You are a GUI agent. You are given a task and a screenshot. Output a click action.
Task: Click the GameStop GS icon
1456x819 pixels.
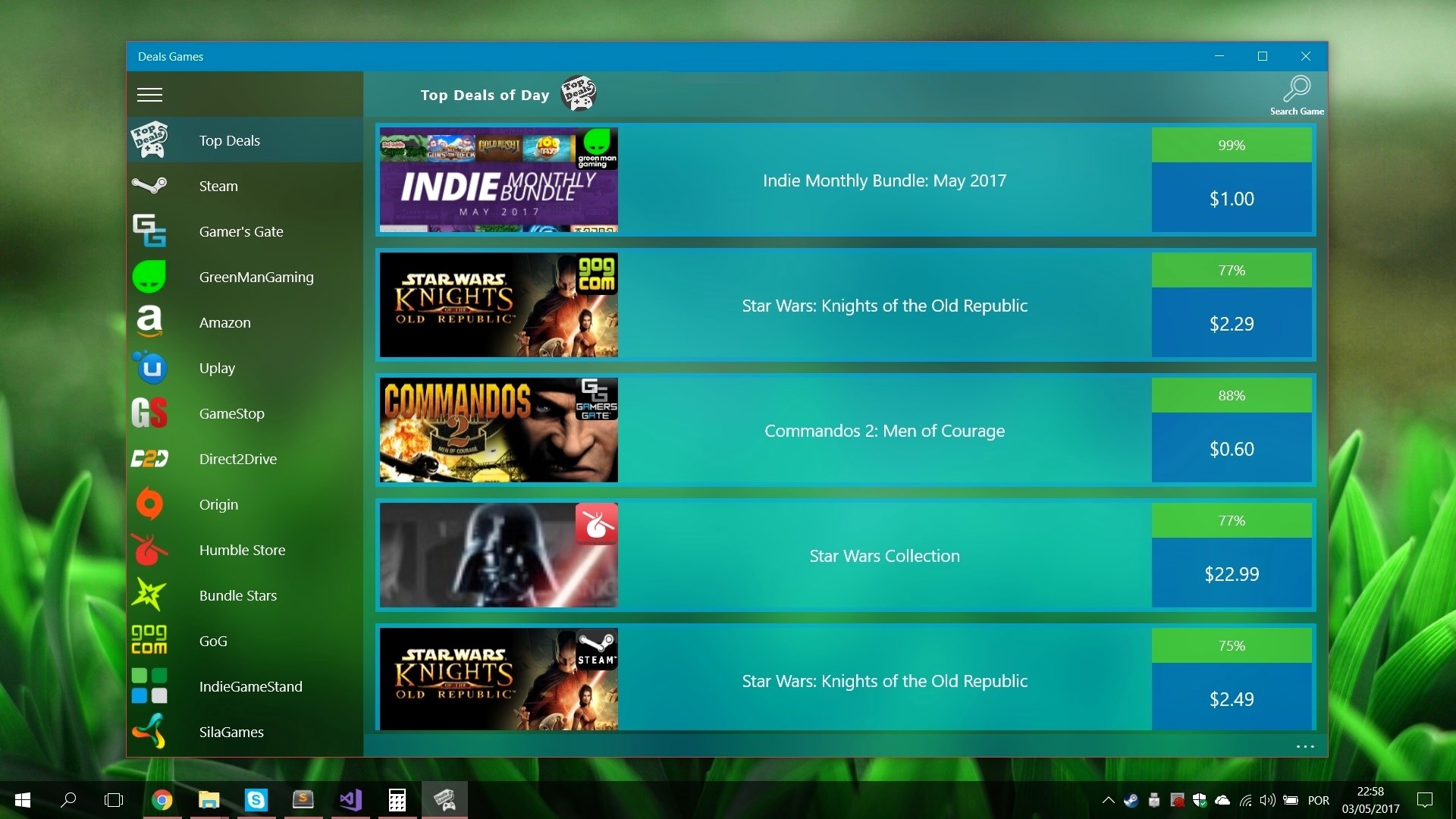tap(149, 413)
